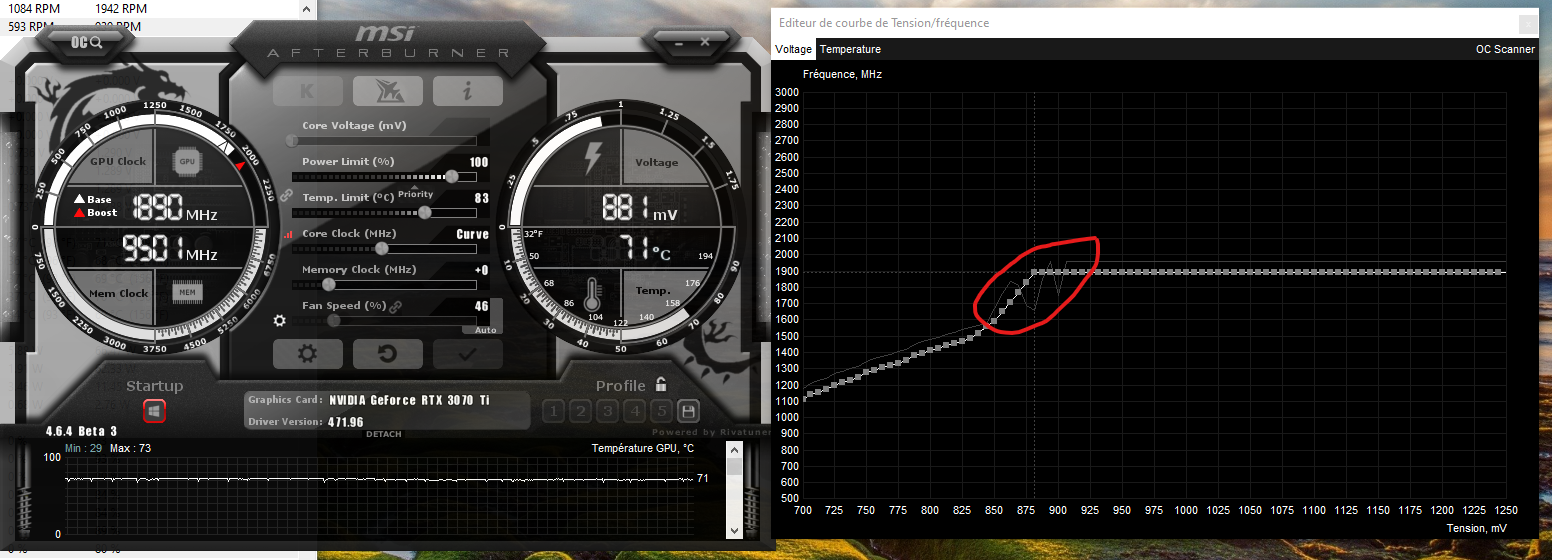1552x560 pixels.
Task: Close the Tension/fréquence curve editor window
Action: pyautogui.click(x=1527, y=24)
